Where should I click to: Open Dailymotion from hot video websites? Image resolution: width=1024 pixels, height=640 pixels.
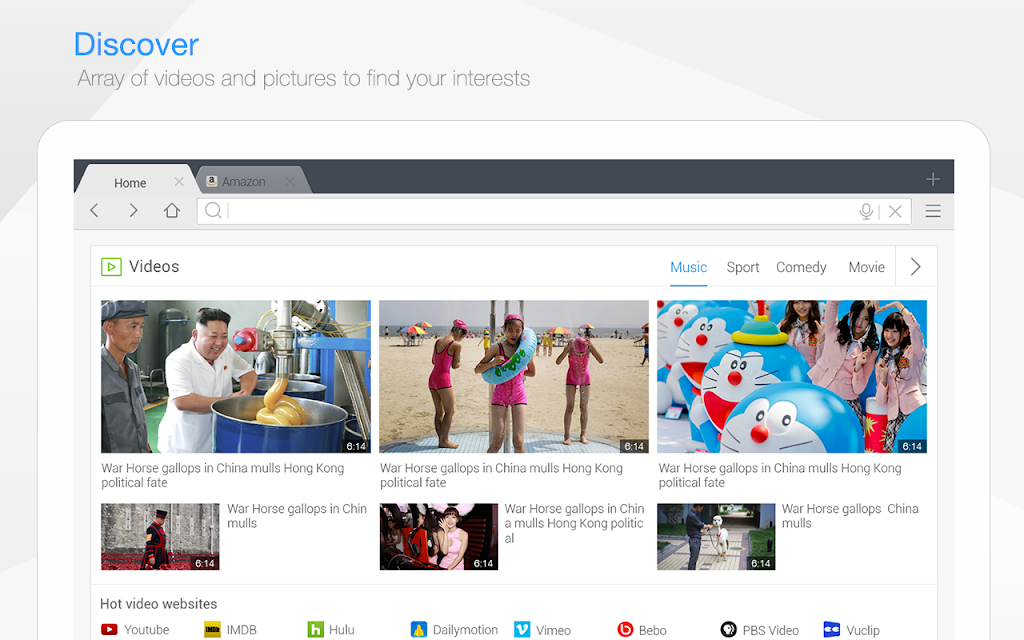[454, 630]
